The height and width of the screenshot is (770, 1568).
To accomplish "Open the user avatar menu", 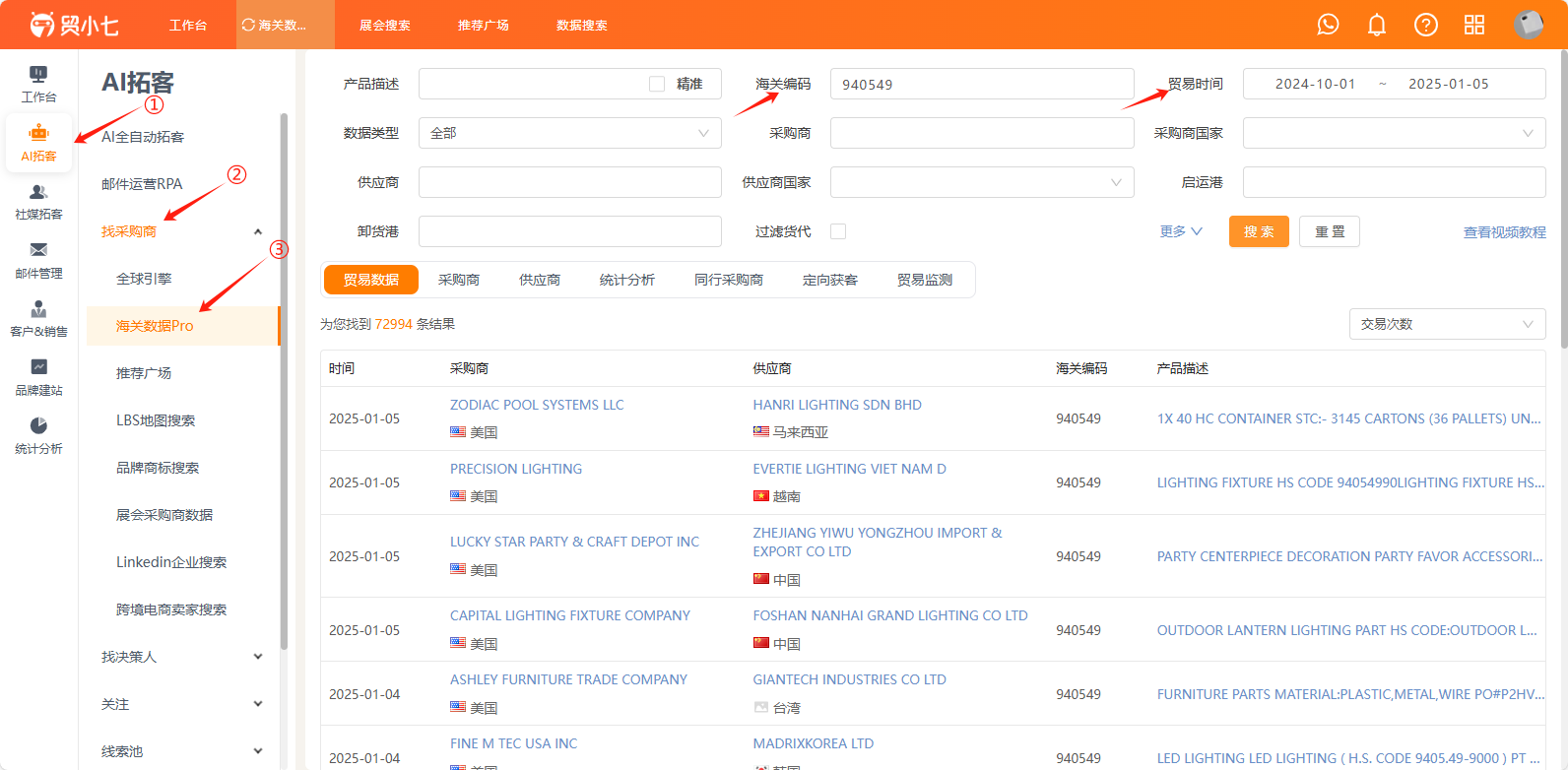I will tap(1528, 25).
